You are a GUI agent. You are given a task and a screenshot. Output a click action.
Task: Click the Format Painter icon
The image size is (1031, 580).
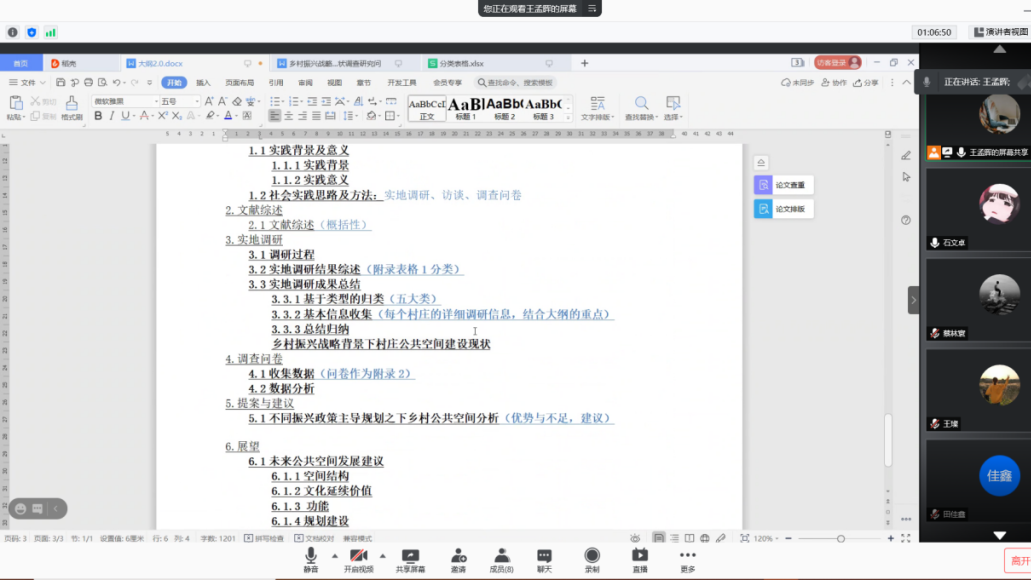click(x=71, y=108)
